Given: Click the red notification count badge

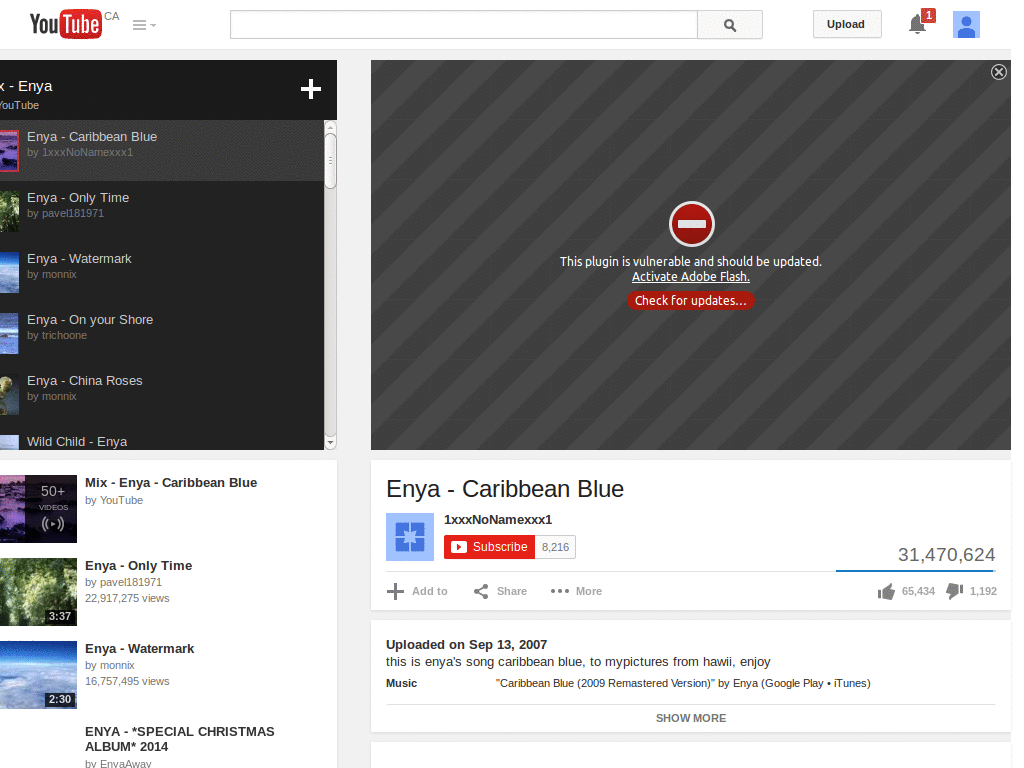Looking at the screenshot, I should pos(928,15).
